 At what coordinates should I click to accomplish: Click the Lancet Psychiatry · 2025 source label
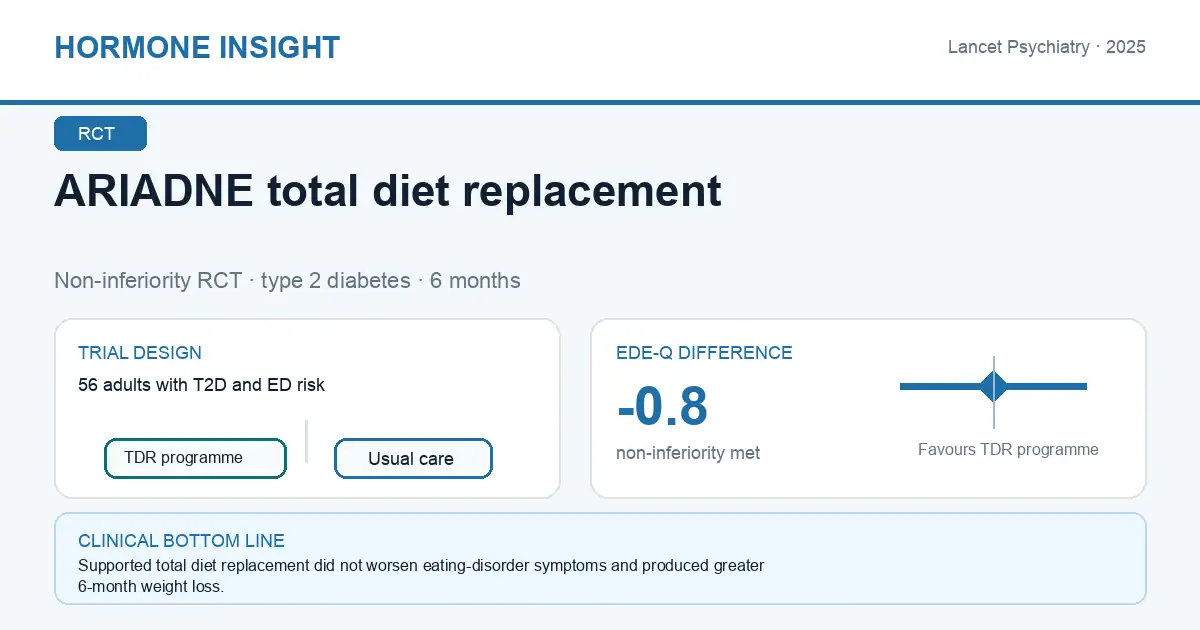pos(1046,47)
